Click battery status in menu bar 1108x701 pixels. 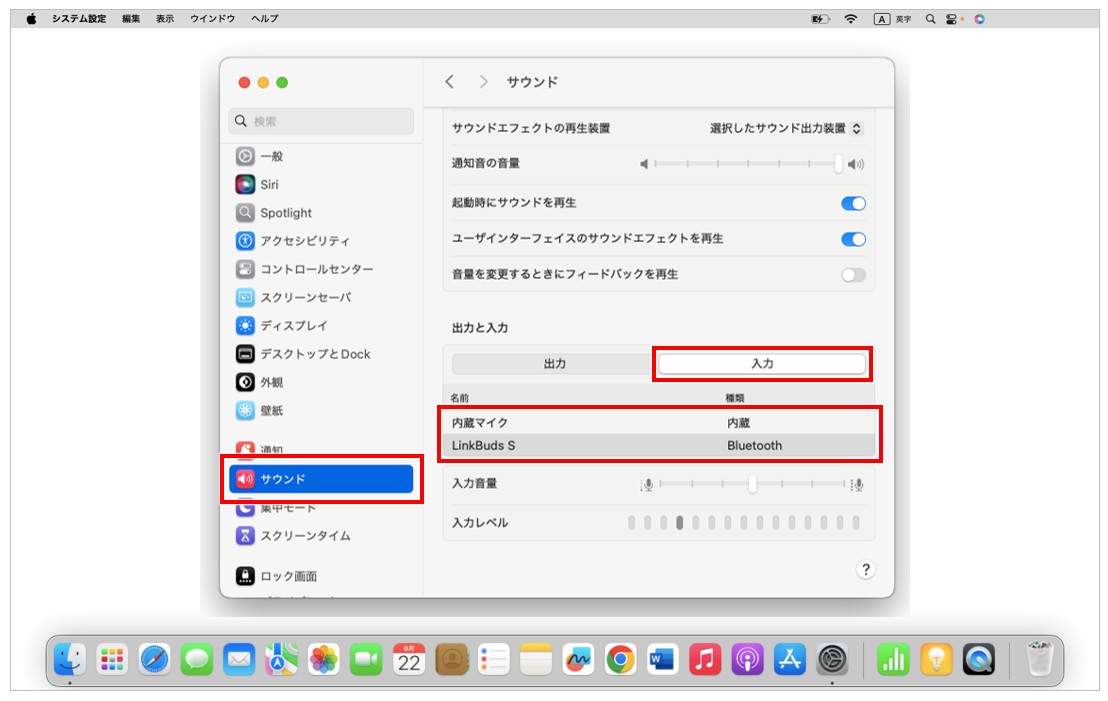(x=820, y=19)
